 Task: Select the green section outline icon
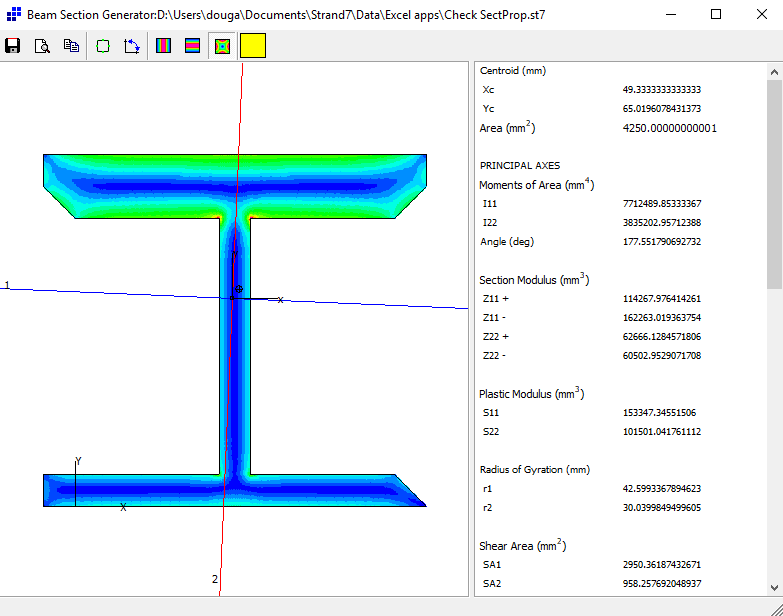[x=103, y=46]
